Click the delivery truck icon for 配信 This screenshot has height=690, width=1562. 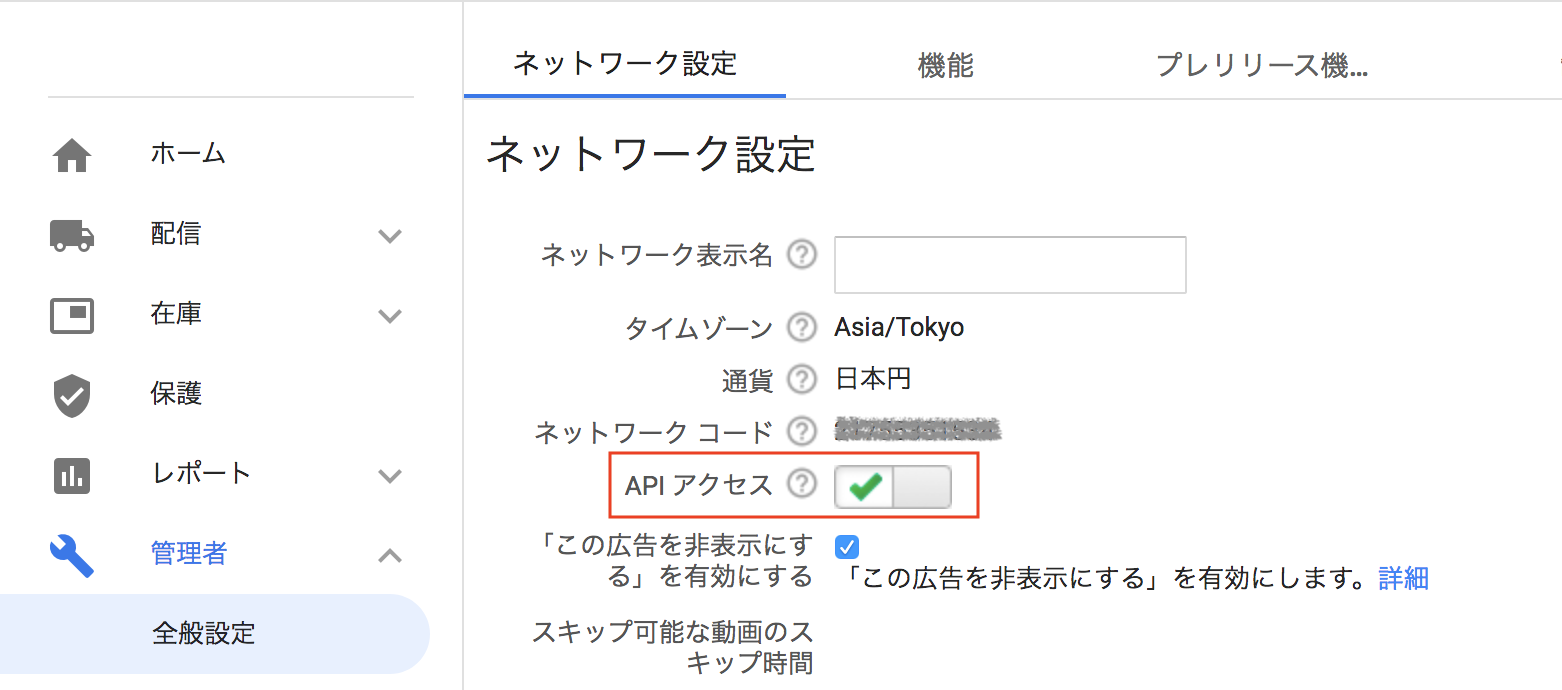click(x=72, y=235)
